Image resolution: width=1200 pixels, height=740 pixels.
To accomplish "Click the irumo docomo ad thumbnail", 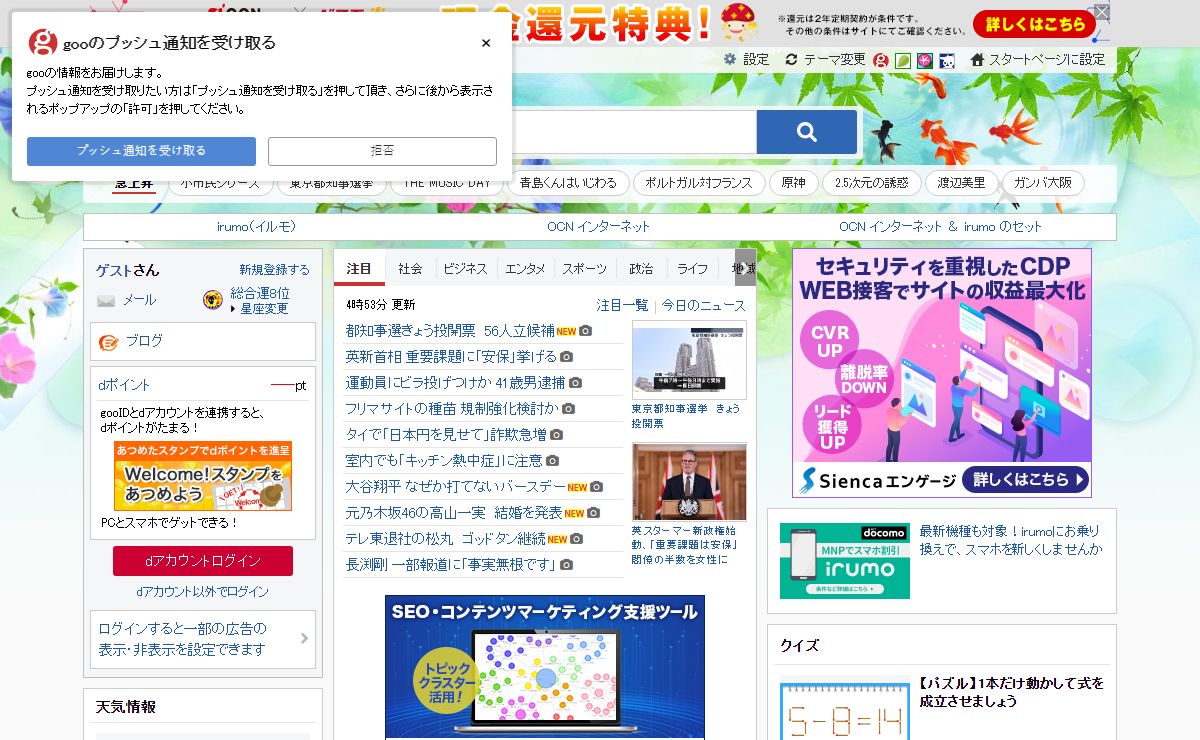I will click(x=845, y=561).
